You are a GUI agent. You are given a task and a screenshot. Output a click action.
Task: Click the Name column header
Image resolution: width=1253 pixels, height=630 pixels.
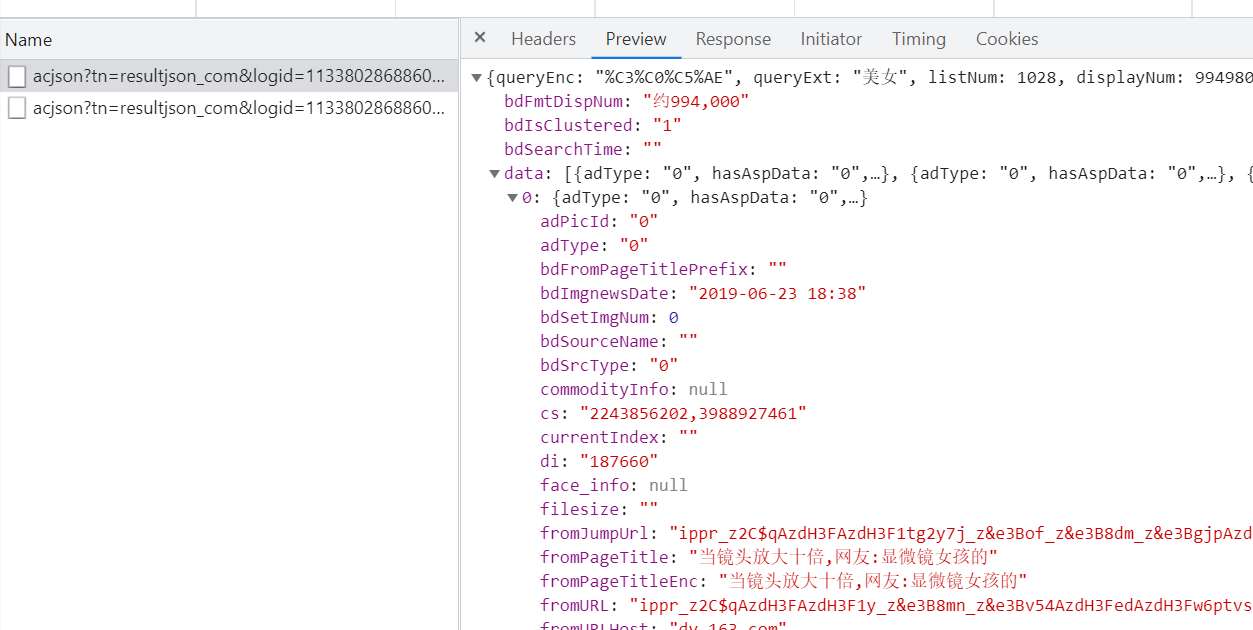coord(29,40)
